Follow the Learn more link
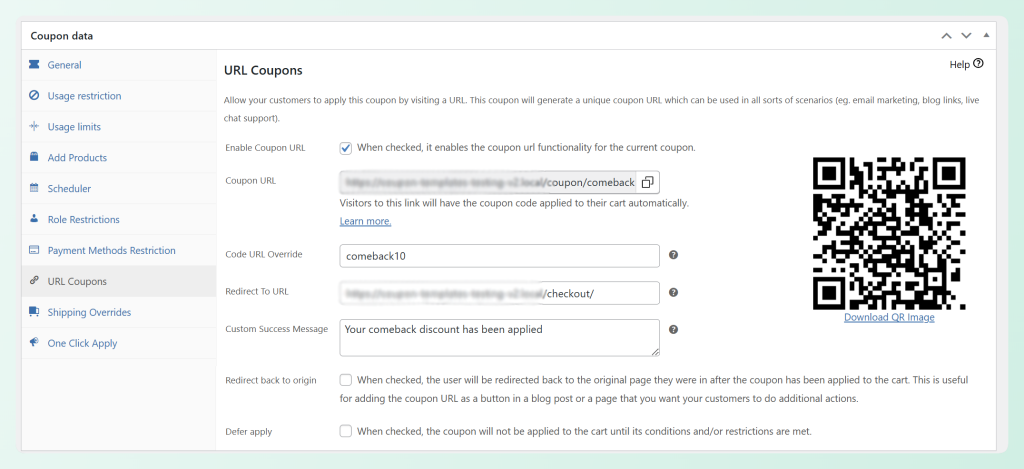Screen dimensions: 1024x469 [365, 221]
